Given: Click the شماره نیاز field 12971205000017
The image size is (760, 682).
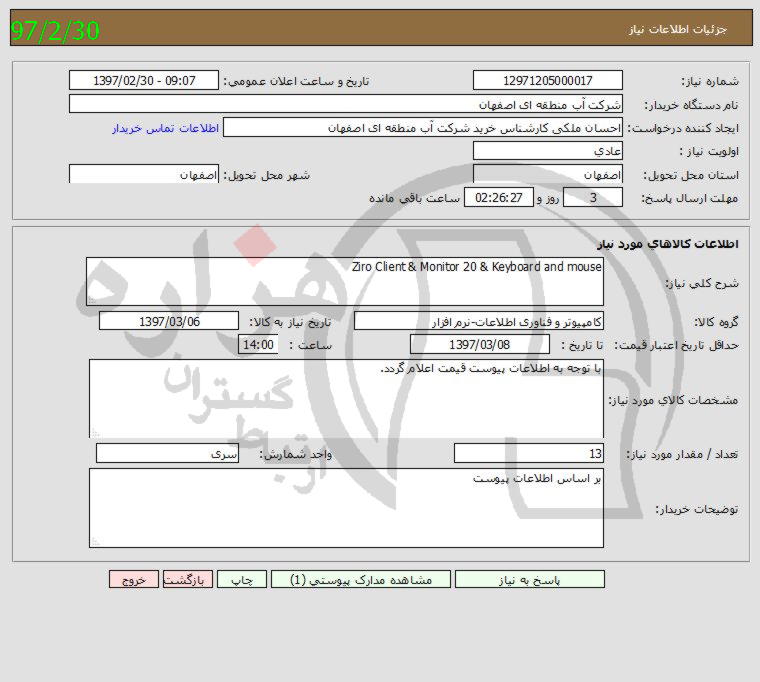Looking at the screenshot, I should [547, 81].
